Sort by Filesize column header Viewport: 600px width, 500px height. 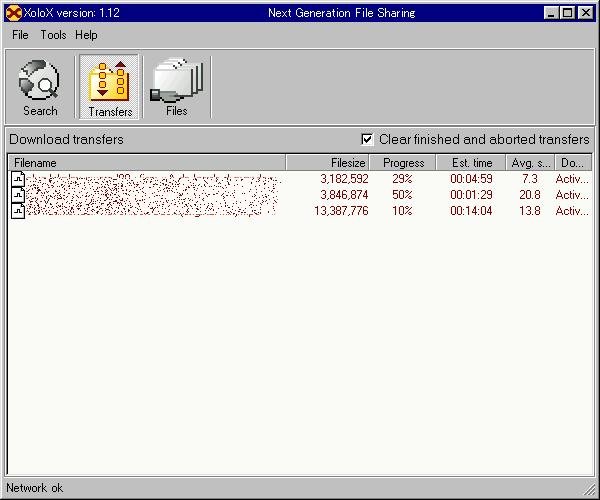click(x=328, y=163)
